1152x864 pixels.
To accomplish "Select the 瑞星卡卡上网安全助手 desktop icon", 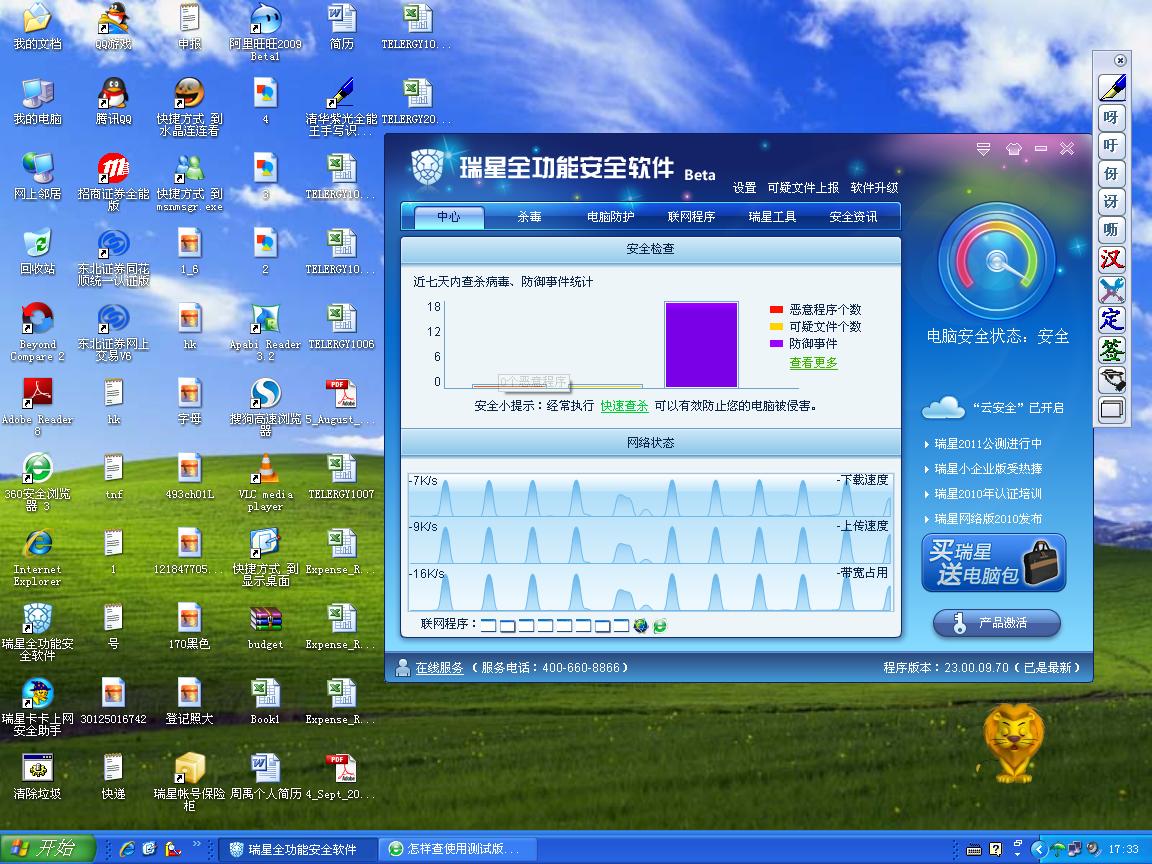I will point(37,707).
